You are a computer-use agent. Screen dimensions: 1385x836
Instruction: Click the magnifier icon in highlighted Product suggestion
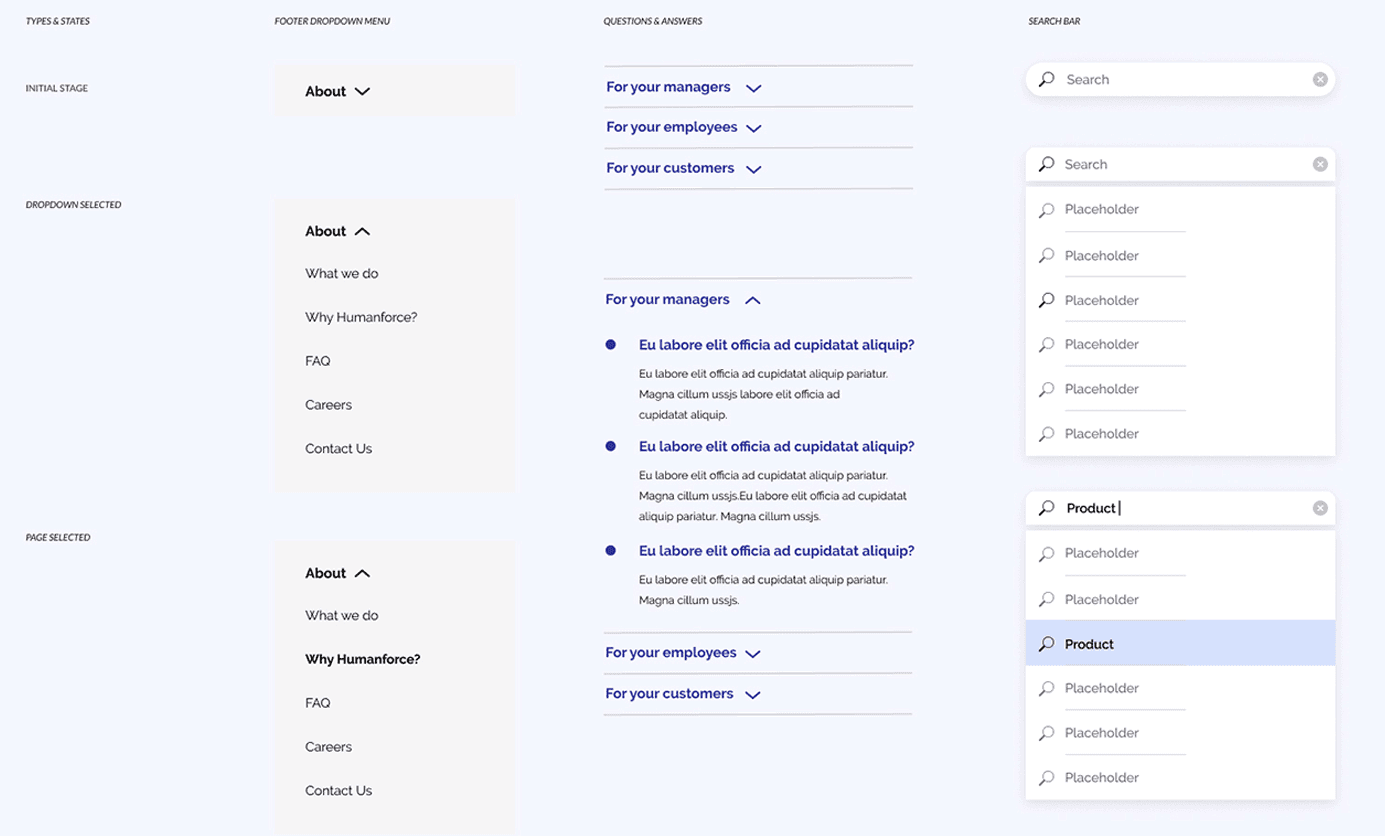[x=1046, y=644]
